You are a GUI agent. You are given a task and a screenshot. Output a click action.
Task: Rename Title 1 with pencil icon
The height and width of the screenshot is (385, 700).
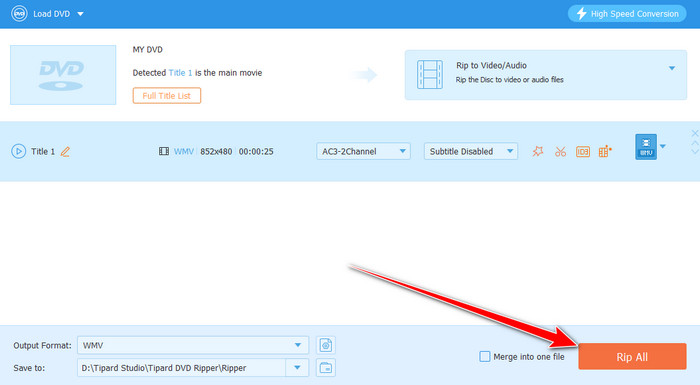pos(65,152)
